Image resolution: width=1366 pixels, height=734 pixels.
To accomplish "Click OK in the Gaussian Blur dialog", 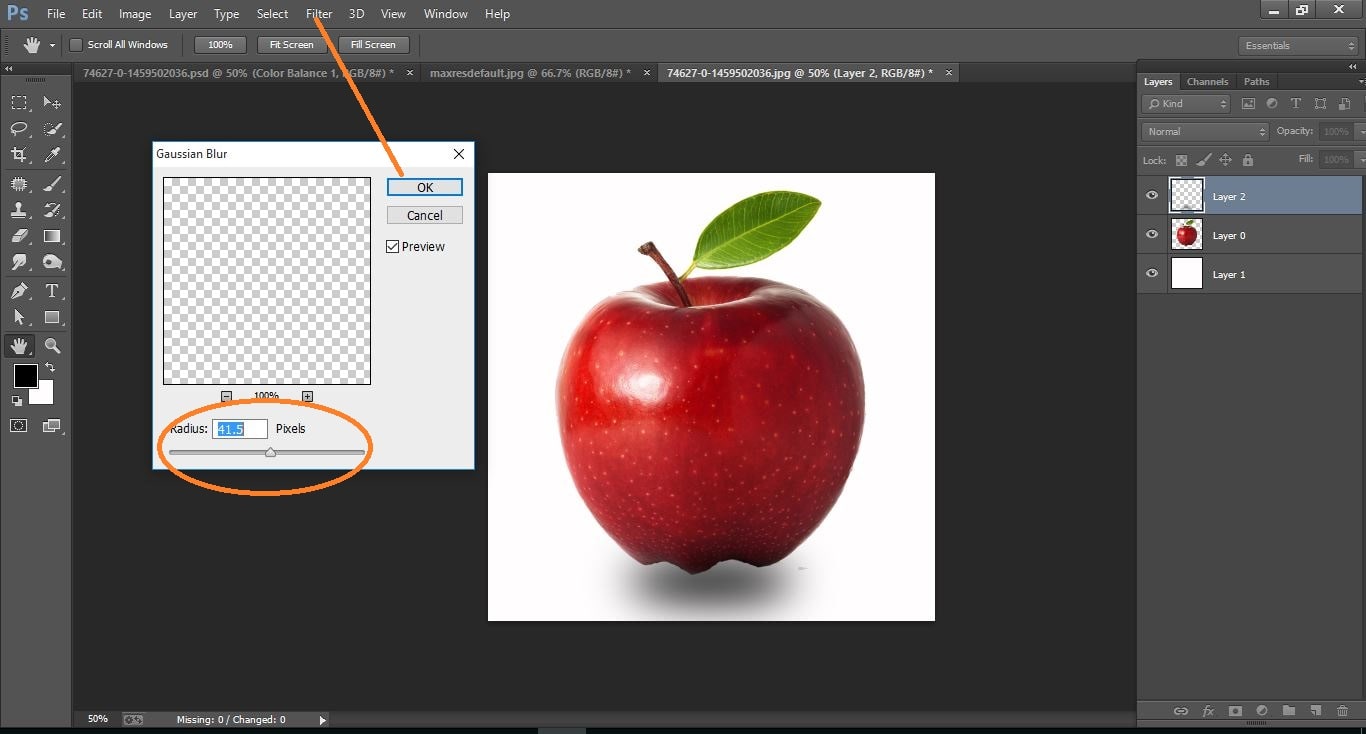I will 423,187.
